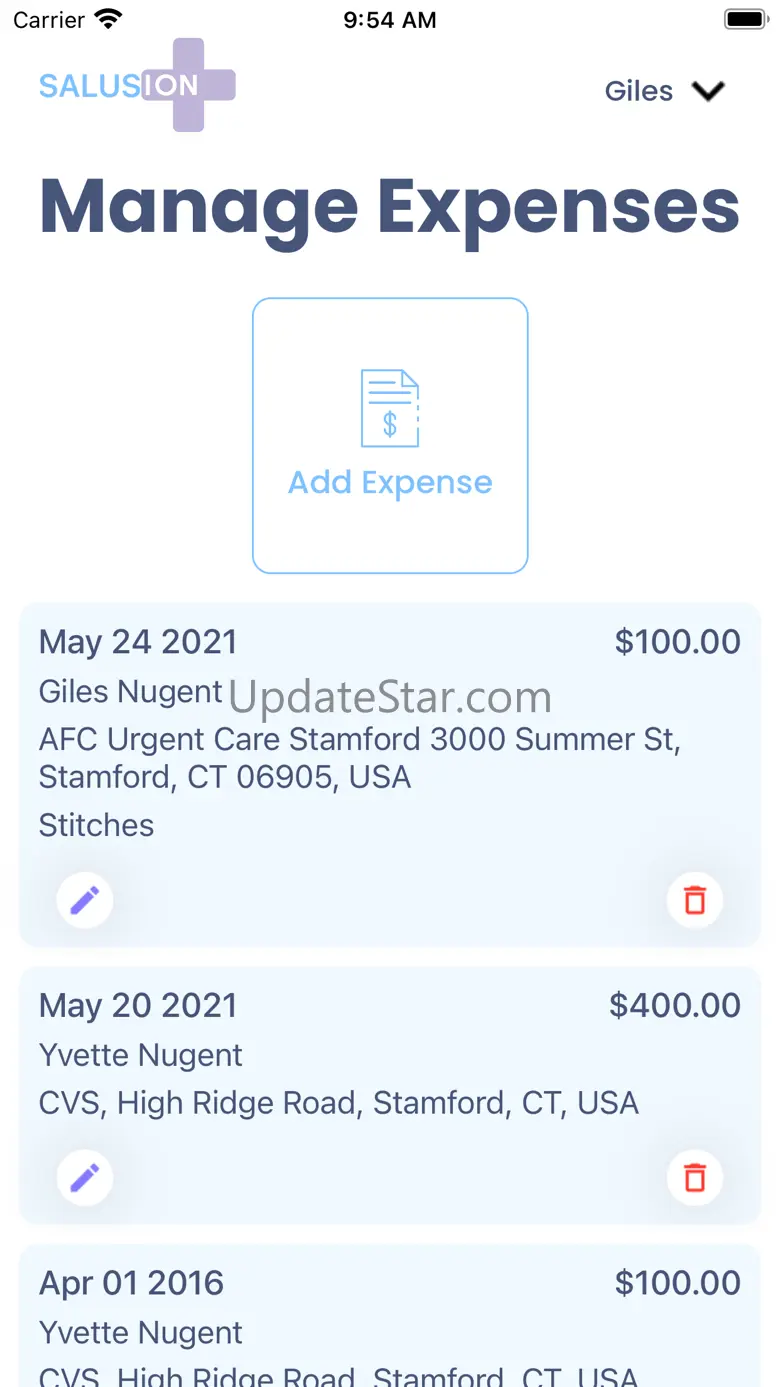The width and height of the screenshot is (780, 1387).
Task: Click the Add Expense button
Action: coord(390,435)
